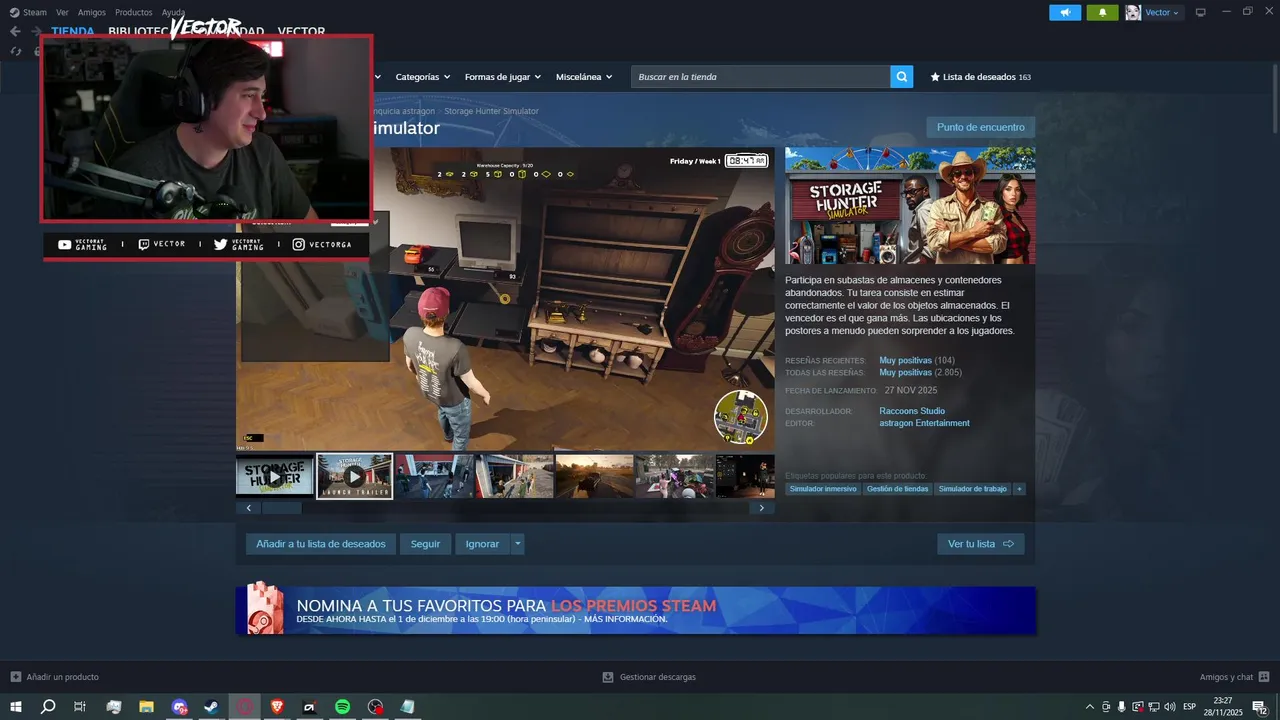
Task: Open the Productos menu
Action: pyautogui.click(x=134, y=12)
